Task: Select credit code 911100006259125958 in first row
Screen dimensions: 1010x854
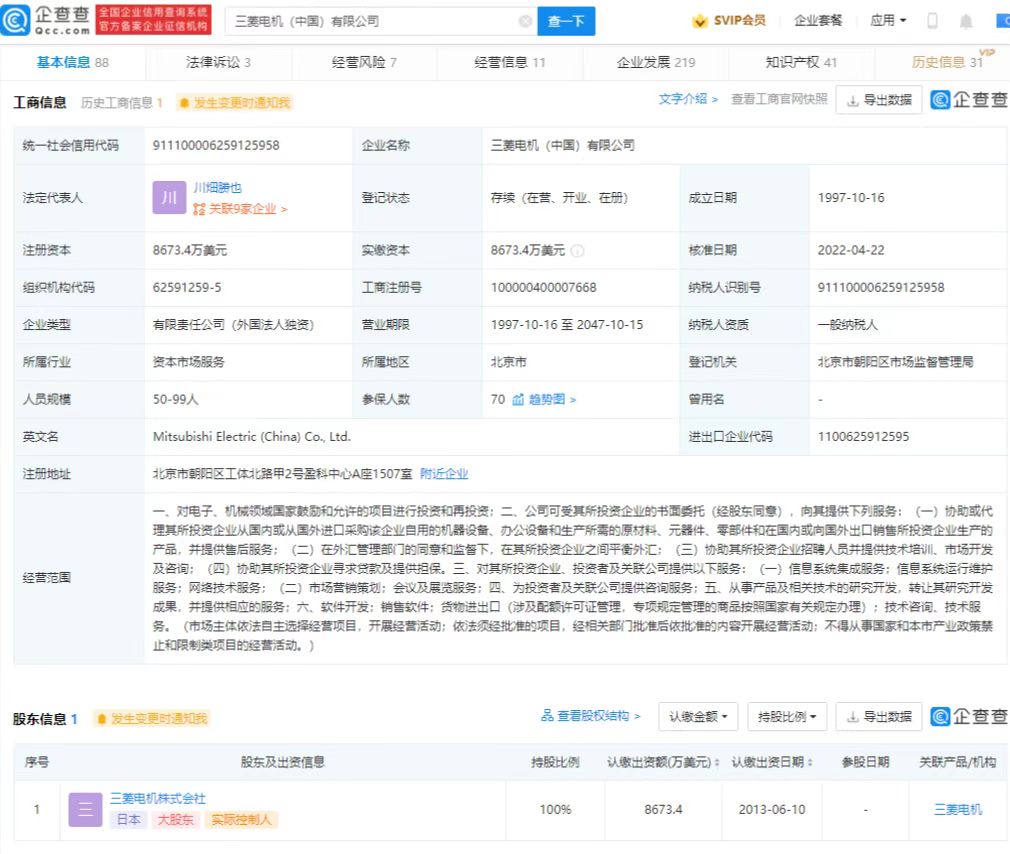Action: click(216, 146)
